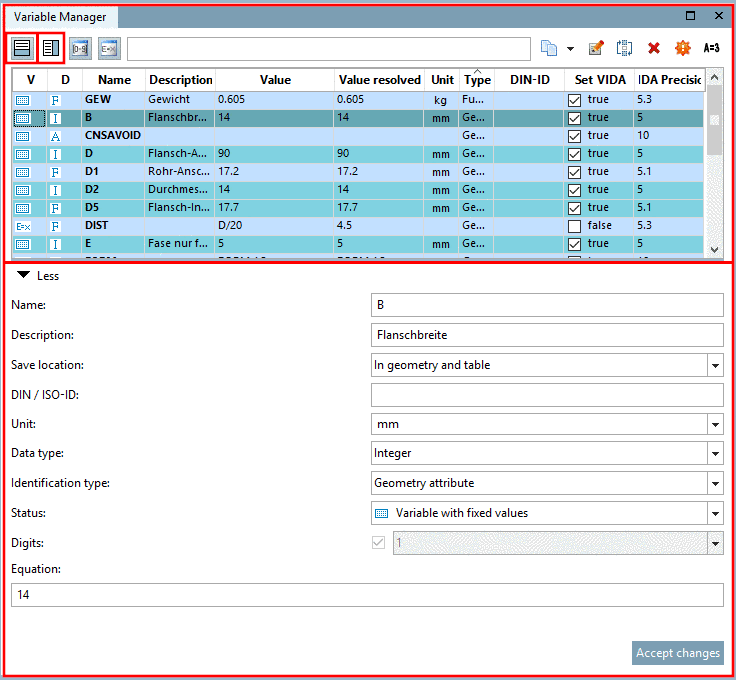Expand the Status dropdown

pos(715,514)
